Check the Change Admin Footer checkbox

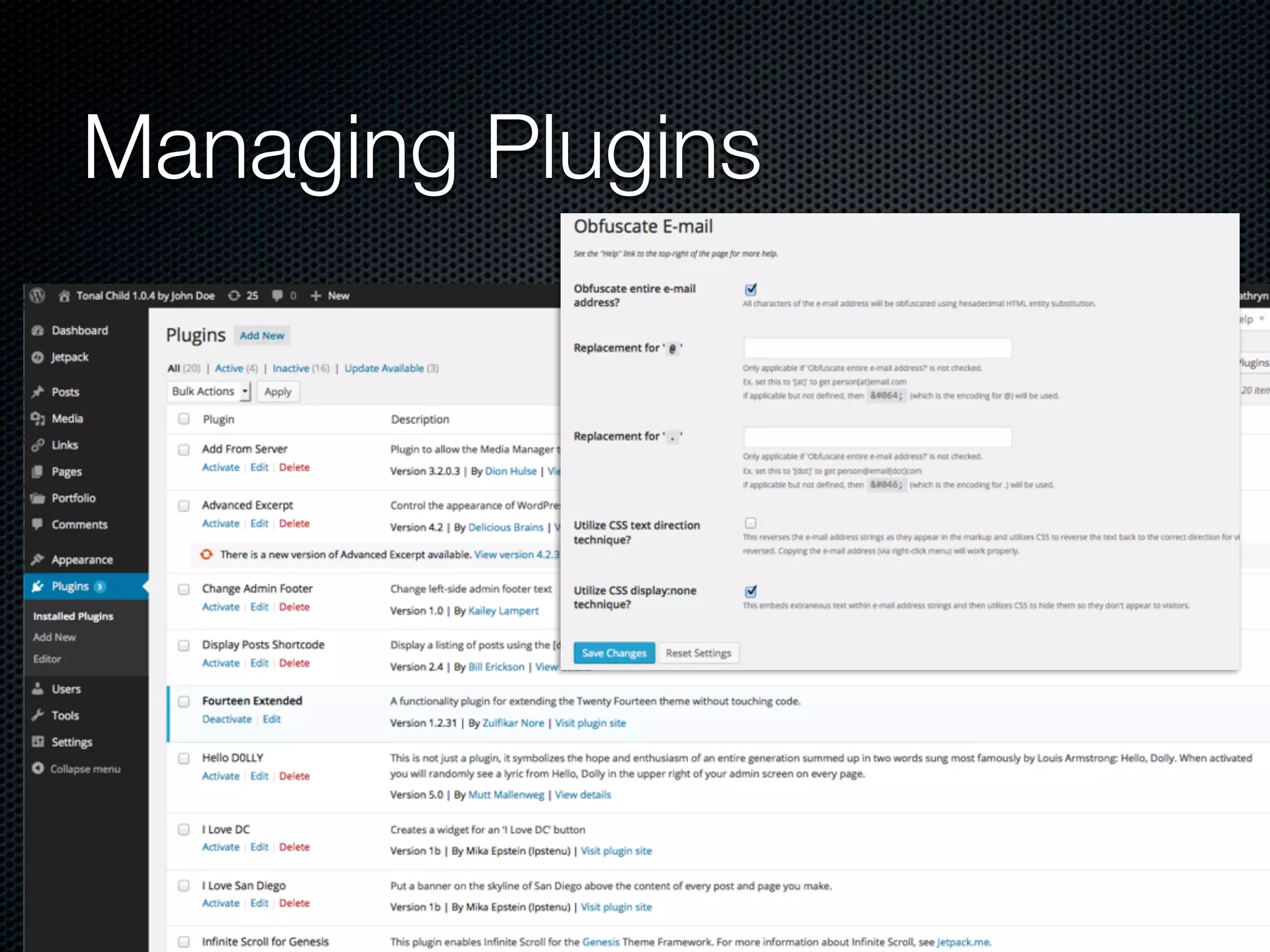click(184, 589)
